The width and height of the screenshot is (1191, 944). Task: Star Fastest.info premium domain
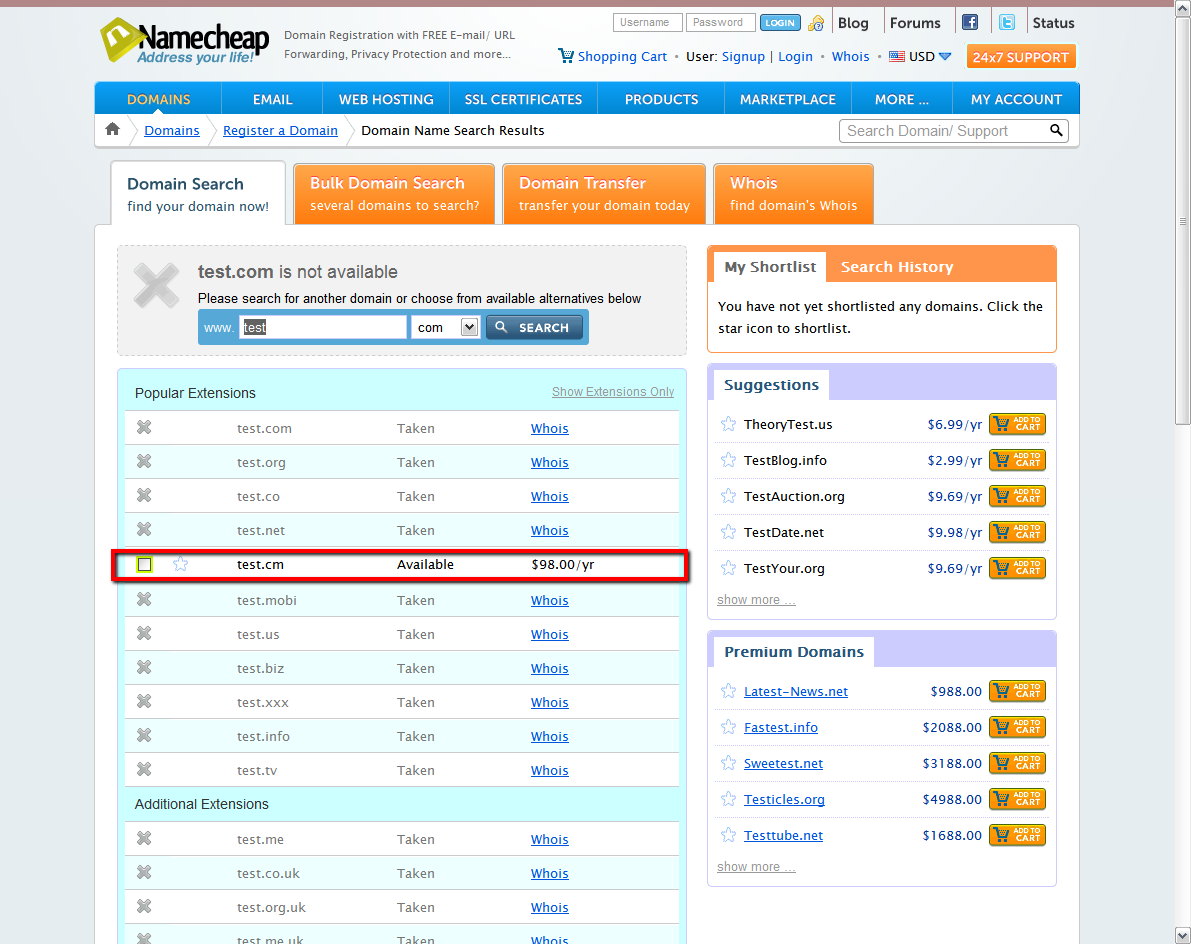click(x=728, y=727)
